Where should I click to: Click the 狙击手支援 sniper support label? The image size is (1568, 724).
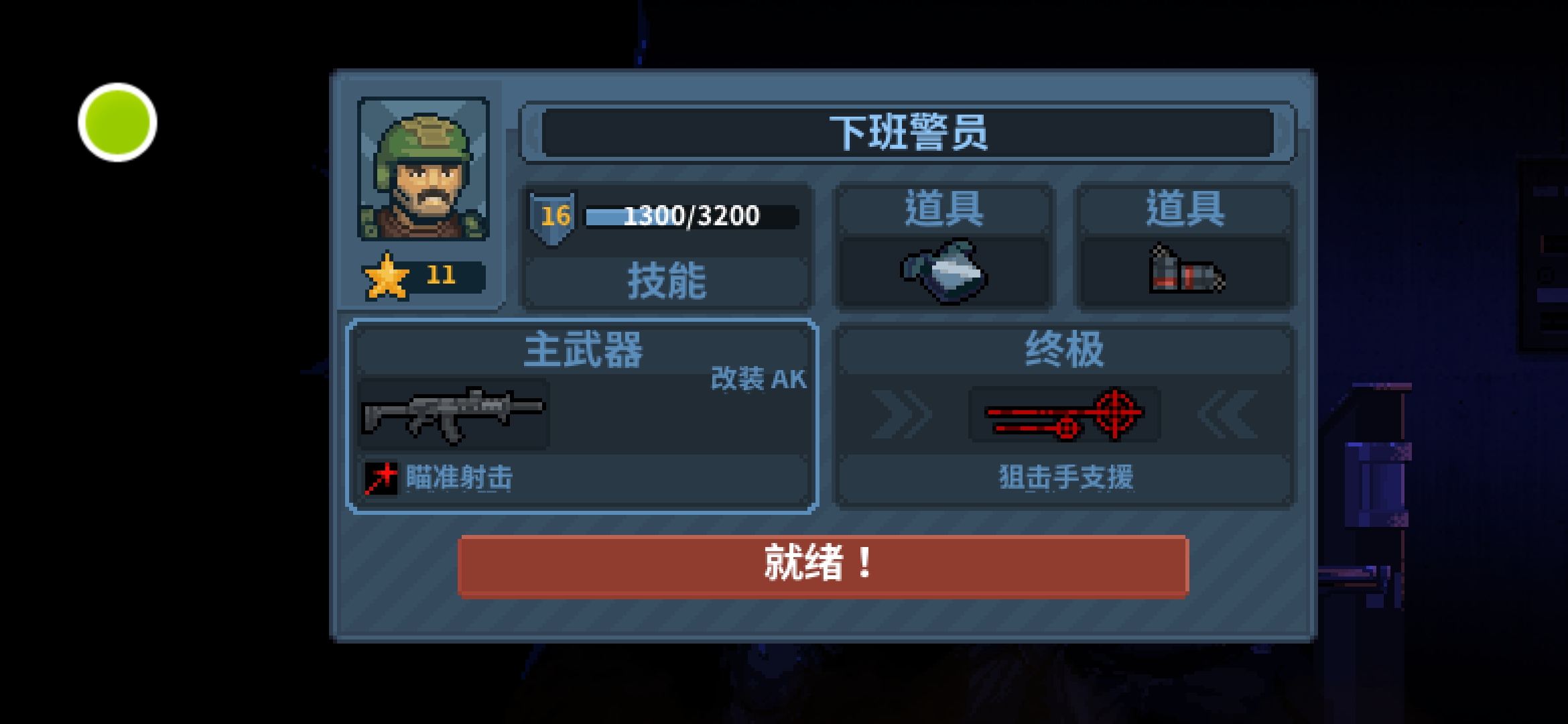coord(1066,478)
